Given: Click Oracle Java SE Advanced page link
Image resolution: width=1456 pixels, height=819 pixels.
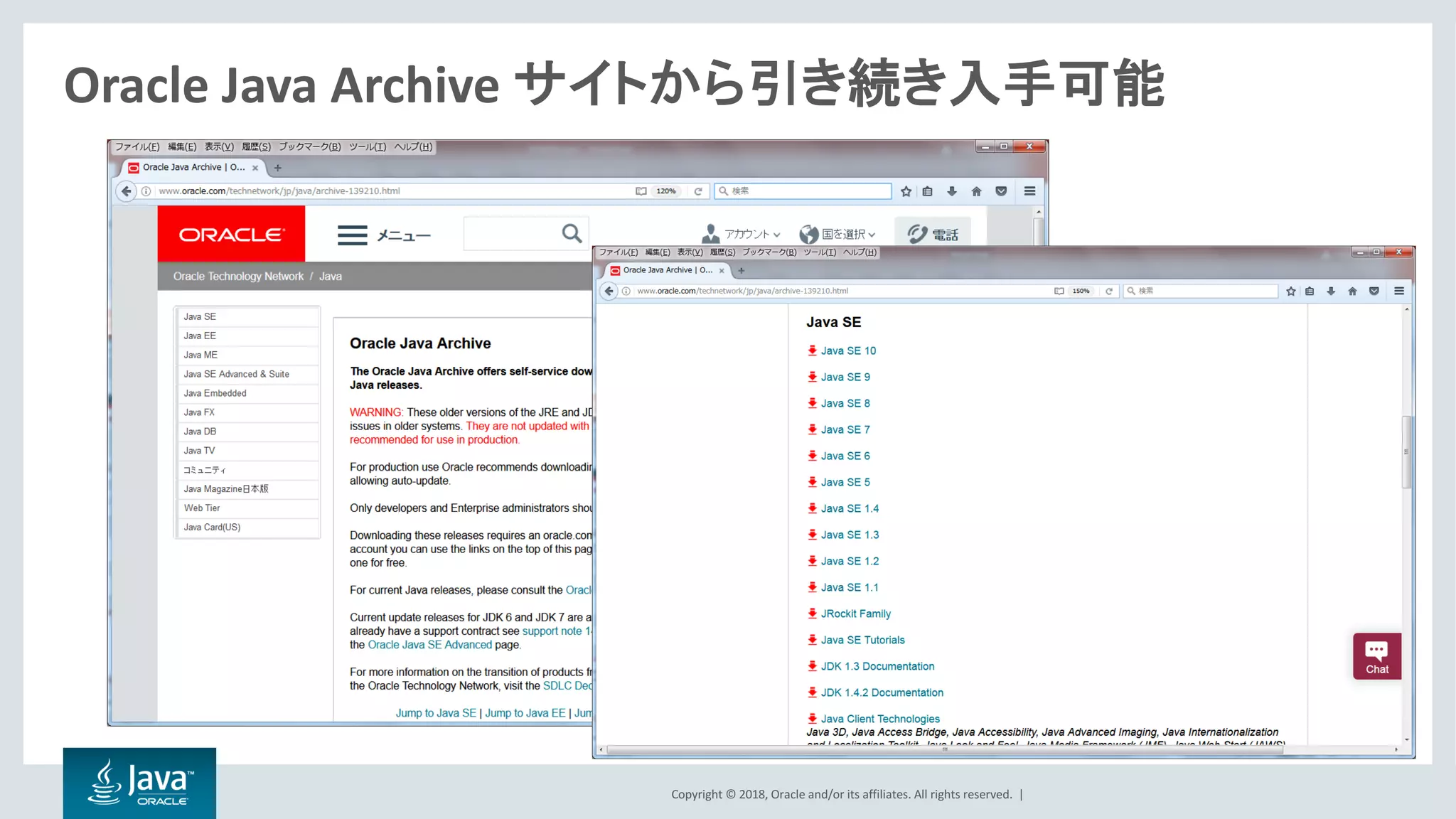Looking at the screenshot, I should (429, 645).
